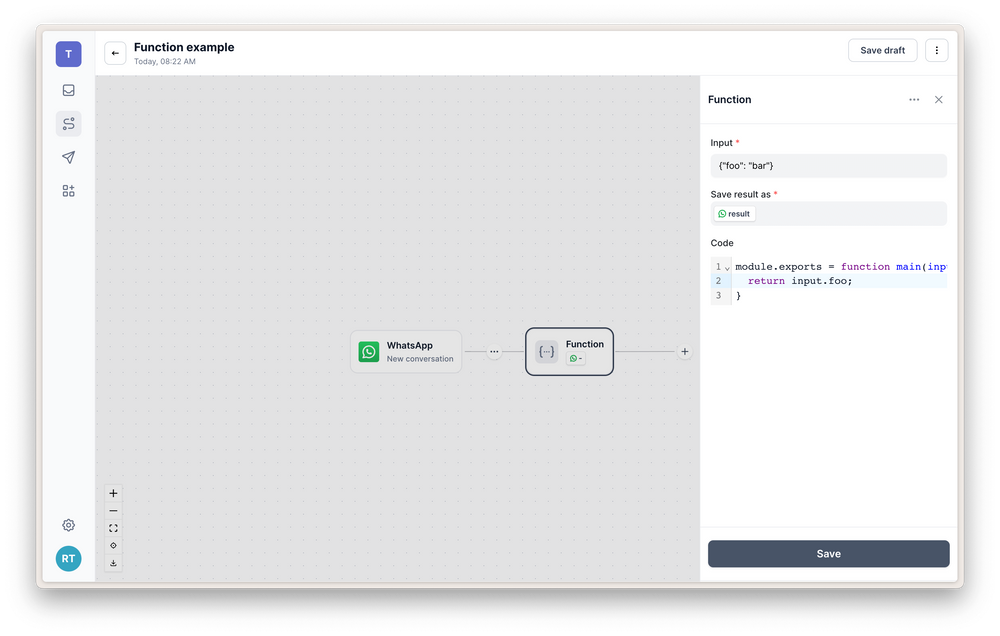Click the result variable chip under Save result as

pyautogui.click(x=734, y=213)
